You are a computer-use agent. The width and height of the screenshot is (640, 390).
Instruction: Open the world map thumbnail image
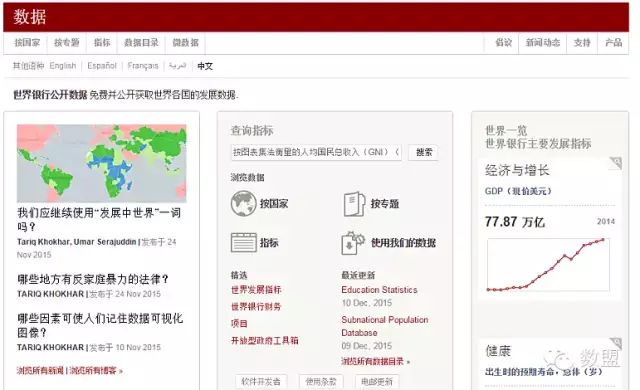[102, 163]
